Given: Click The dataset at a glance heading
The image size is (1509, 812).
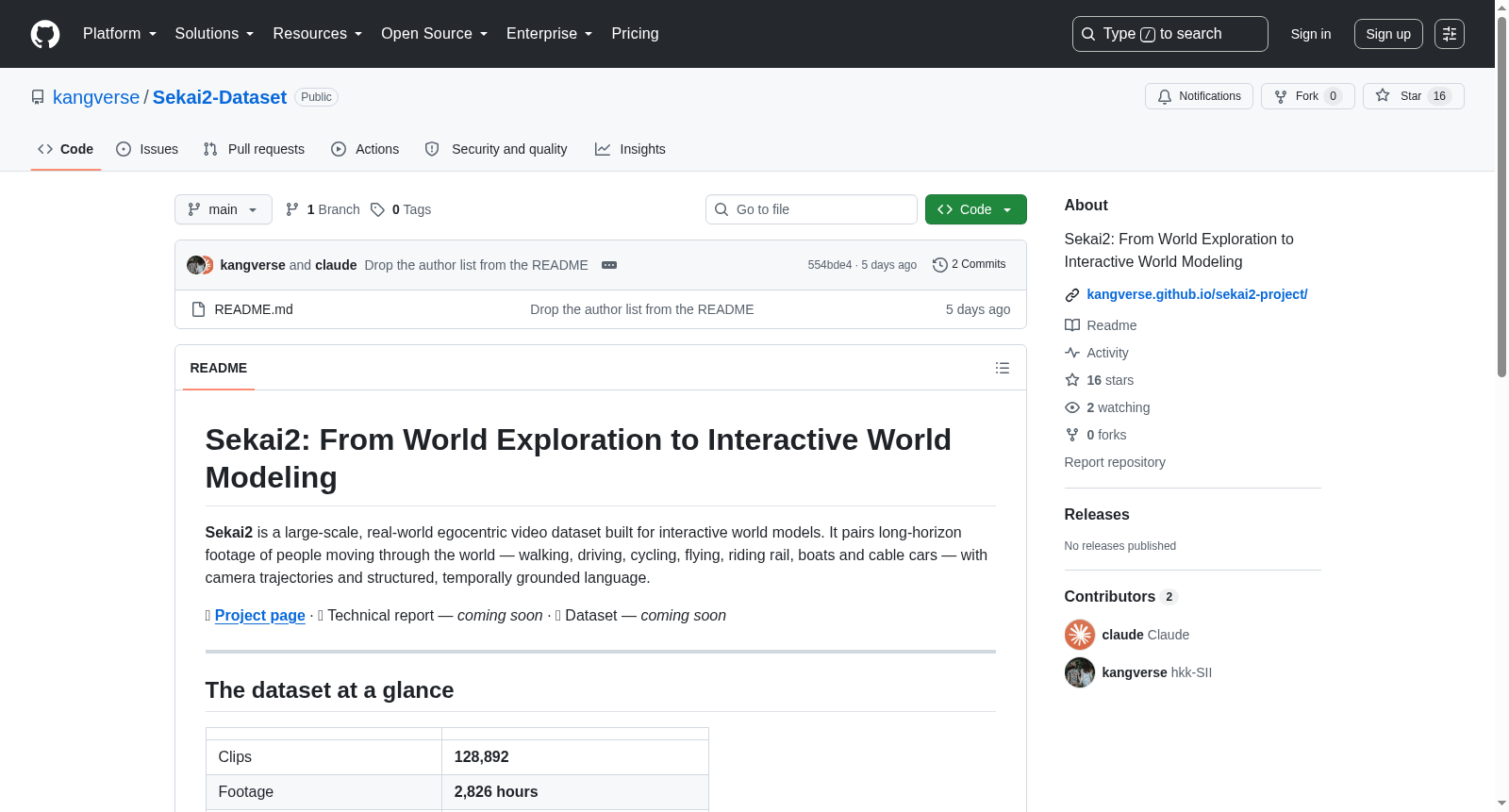Looking at the screenshot, I should [330, 690].
